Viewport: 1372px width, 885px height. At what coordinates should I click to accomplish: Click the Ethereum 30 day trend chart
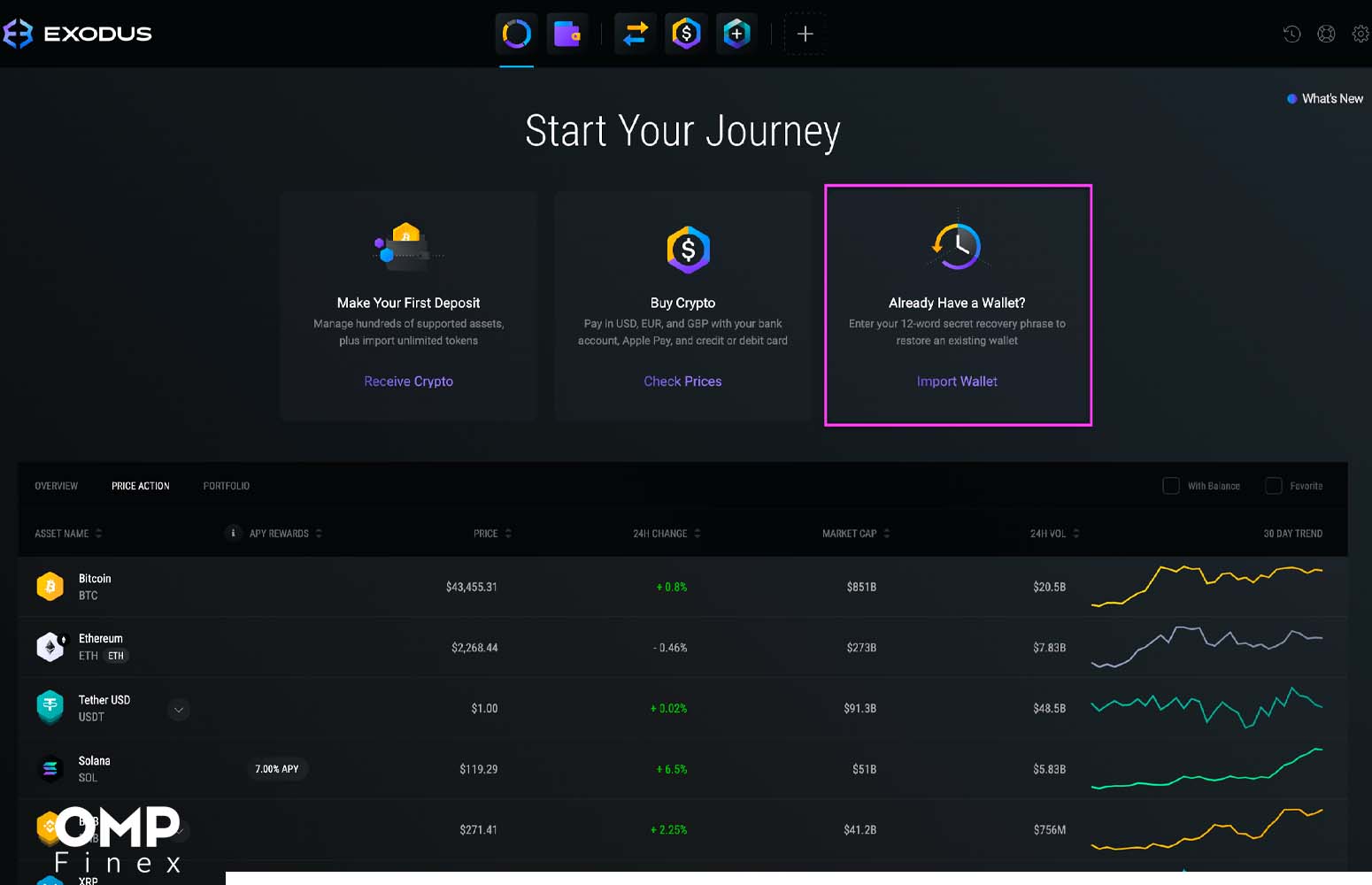tap(1207, 647)
